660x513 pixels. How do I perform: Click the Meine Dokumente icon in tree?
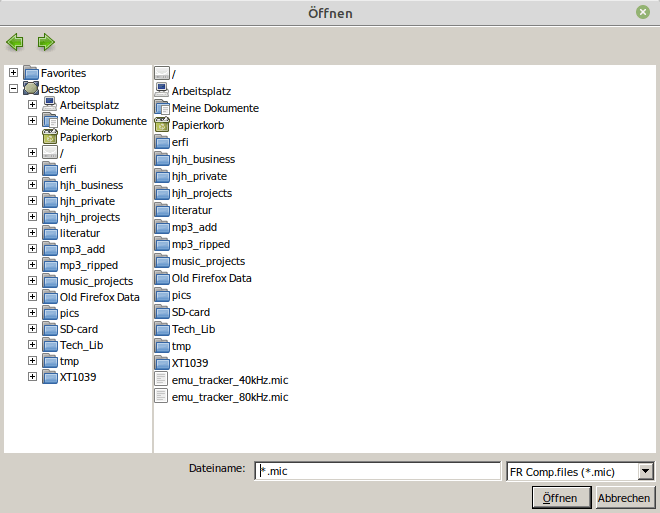(x=50, y=121)
